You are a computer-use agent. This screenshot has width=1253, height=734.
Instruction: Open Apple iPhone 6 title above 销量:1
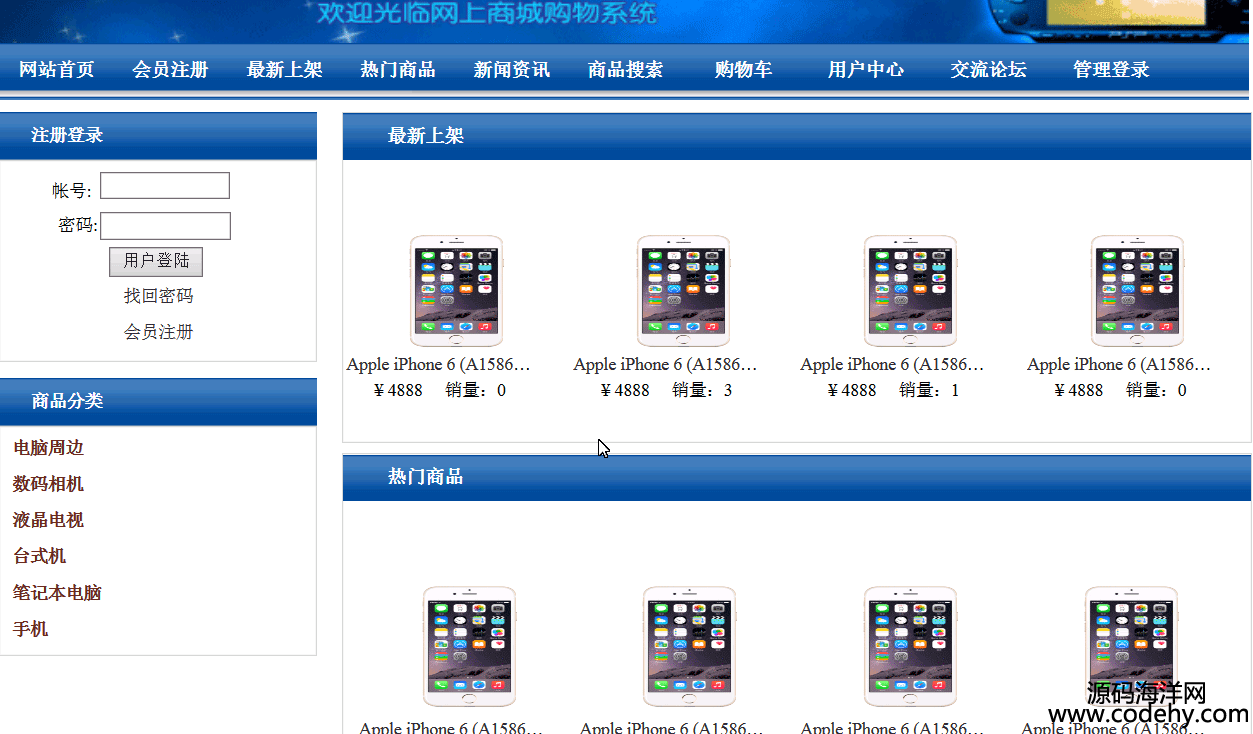893,364
